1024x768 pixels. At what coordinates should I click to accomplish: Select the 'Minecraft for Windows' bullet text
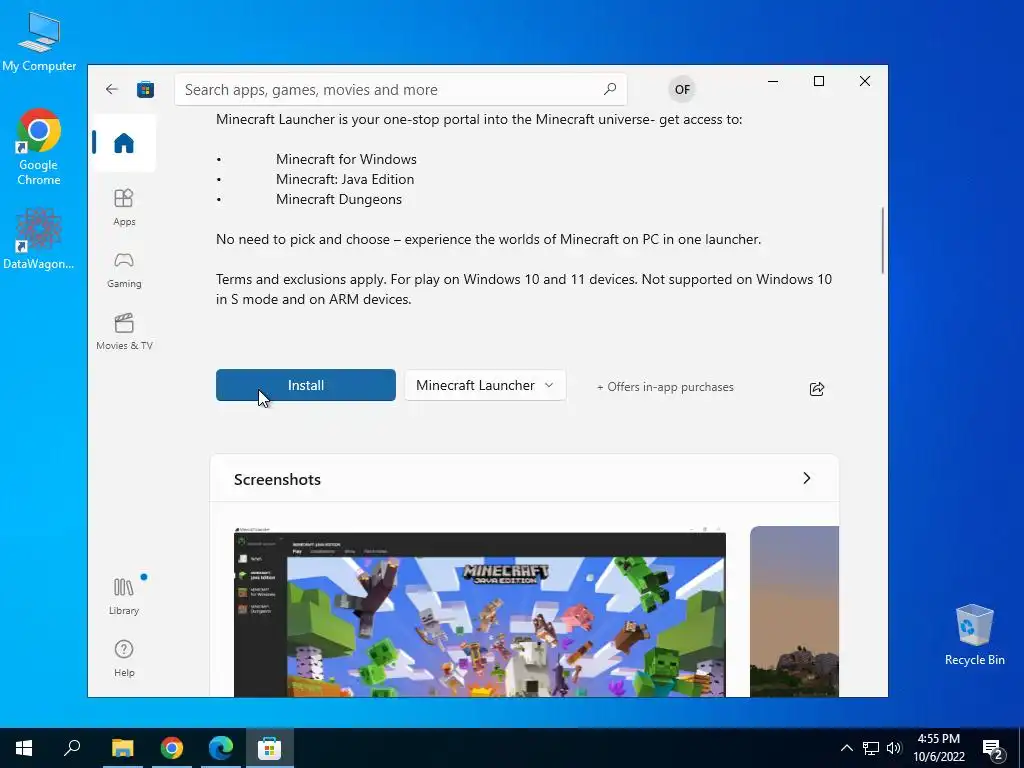point(346,159)
